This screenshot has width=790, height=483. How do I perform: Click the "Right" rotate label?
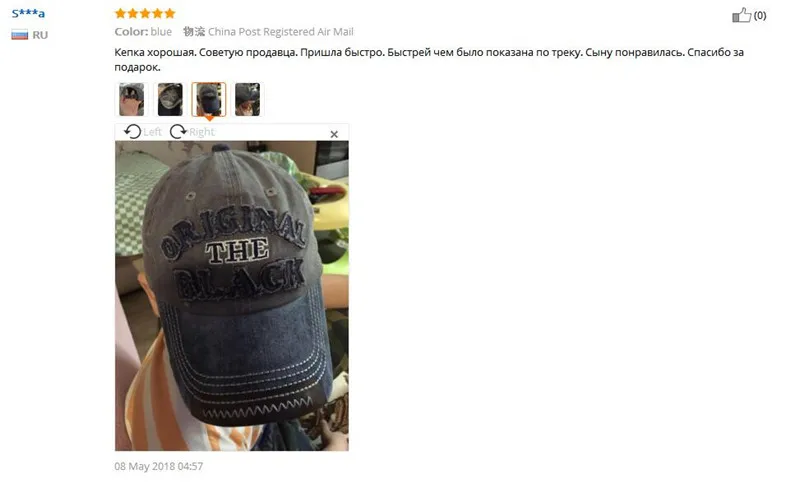pyautogui.click(x=202, y=132)
